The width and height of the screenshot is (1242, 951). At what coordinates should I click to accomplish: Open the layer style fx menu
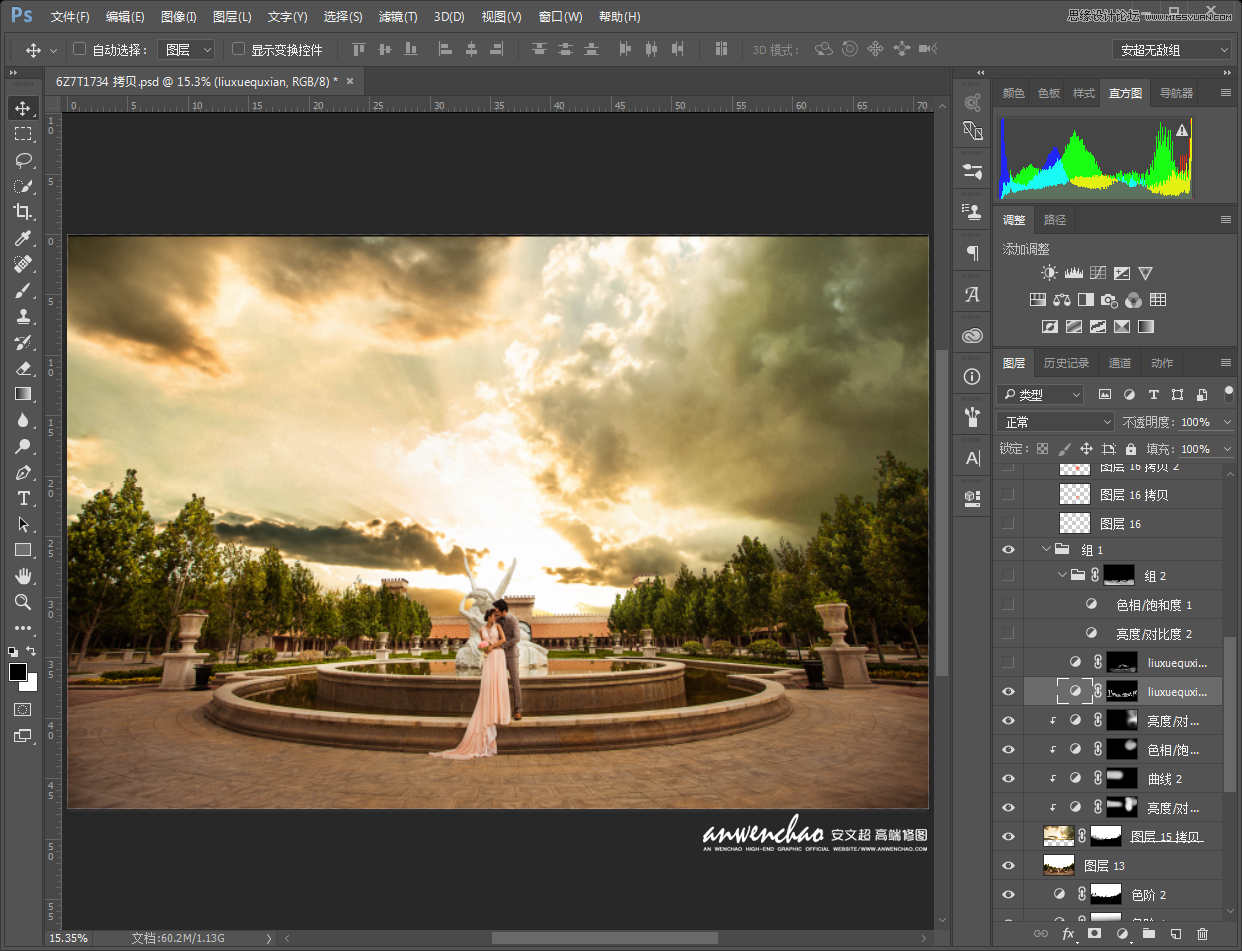pyautogui.click(x=1068, y=934)
